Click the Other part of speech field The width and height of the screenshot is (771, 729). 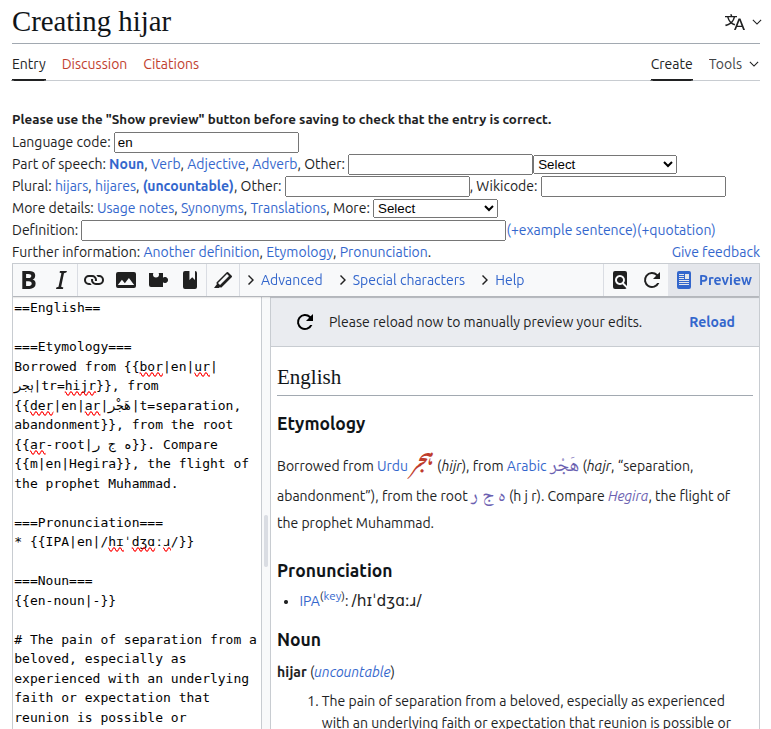pos(441,165)
